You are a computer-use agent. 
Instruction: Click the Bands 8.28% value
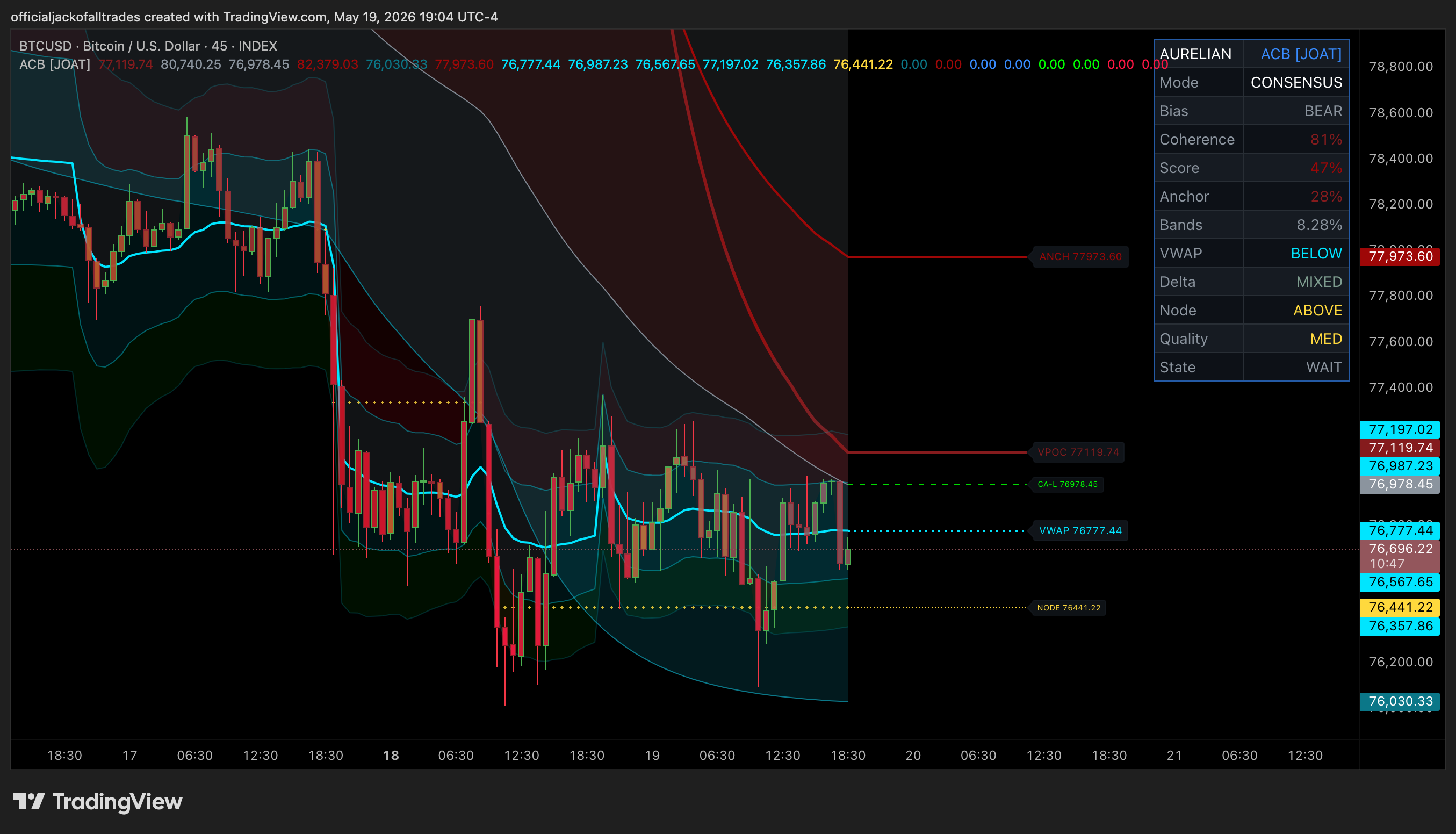pos(1296,225)
